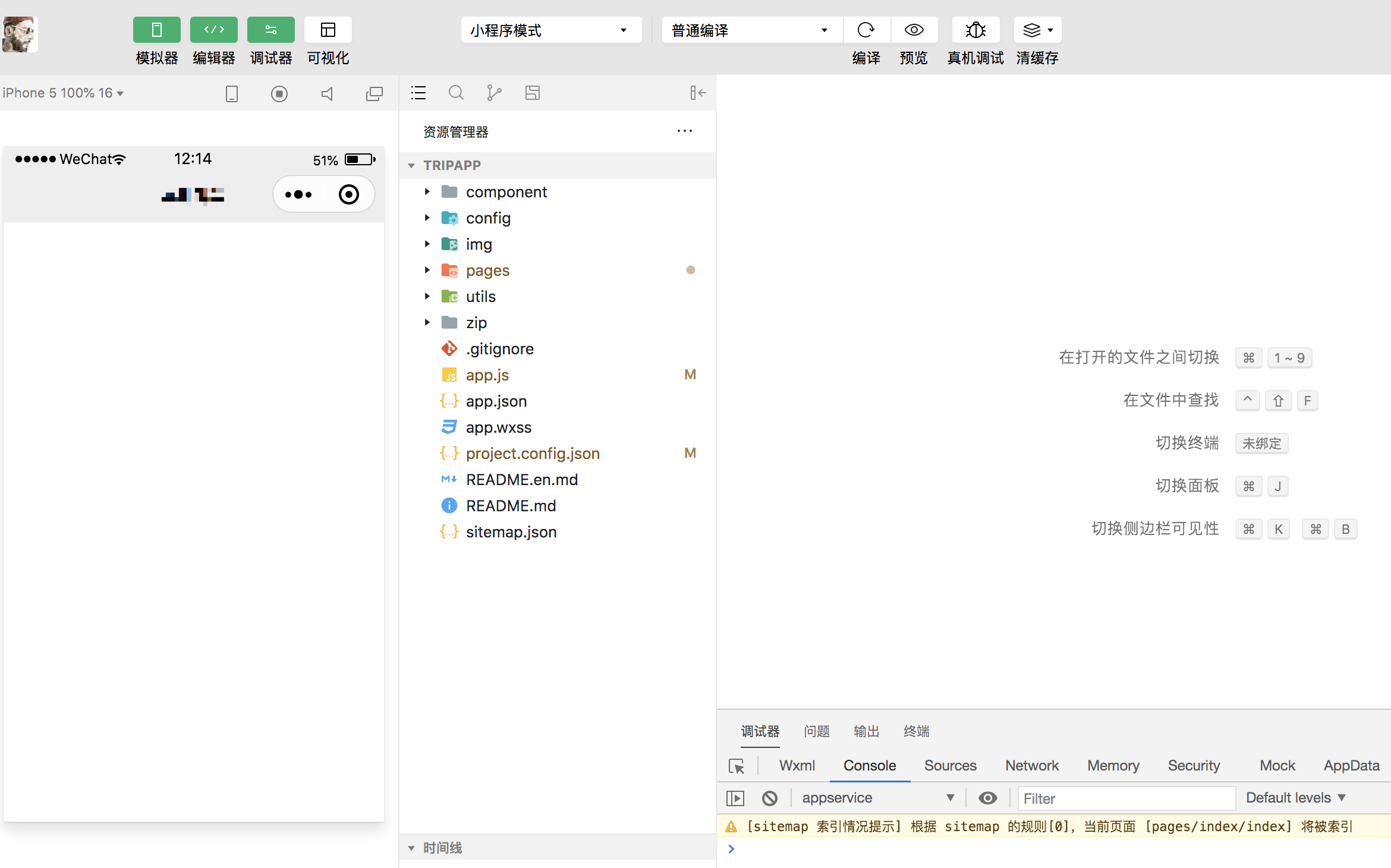Open the search icon in the editor sidebar
This screenshot has width=1391, height=868.
pyautogui.click(x=456, y=93)
